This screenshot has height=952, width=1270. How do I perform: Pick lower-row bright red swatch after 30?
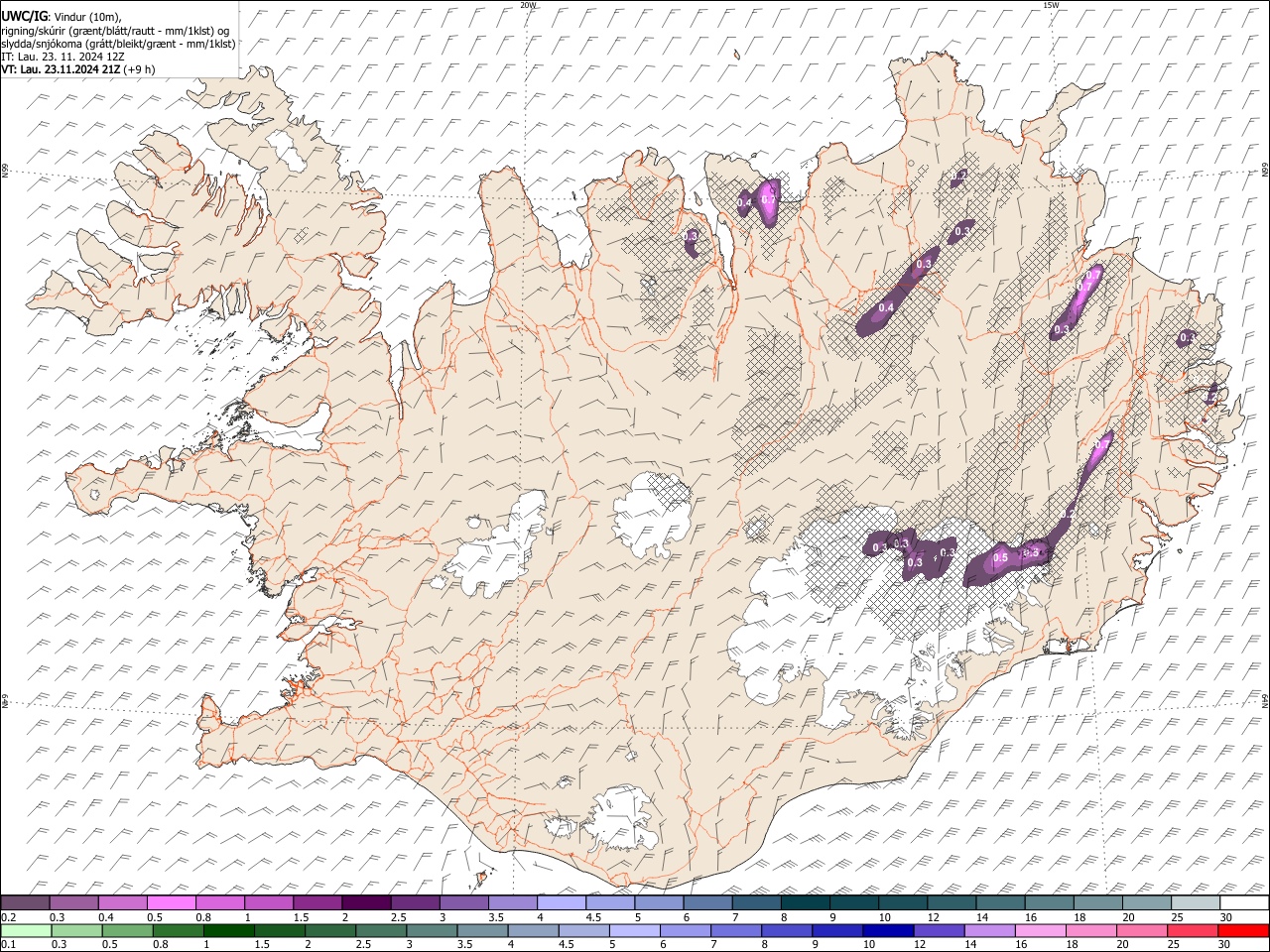tap(1243, 930)
